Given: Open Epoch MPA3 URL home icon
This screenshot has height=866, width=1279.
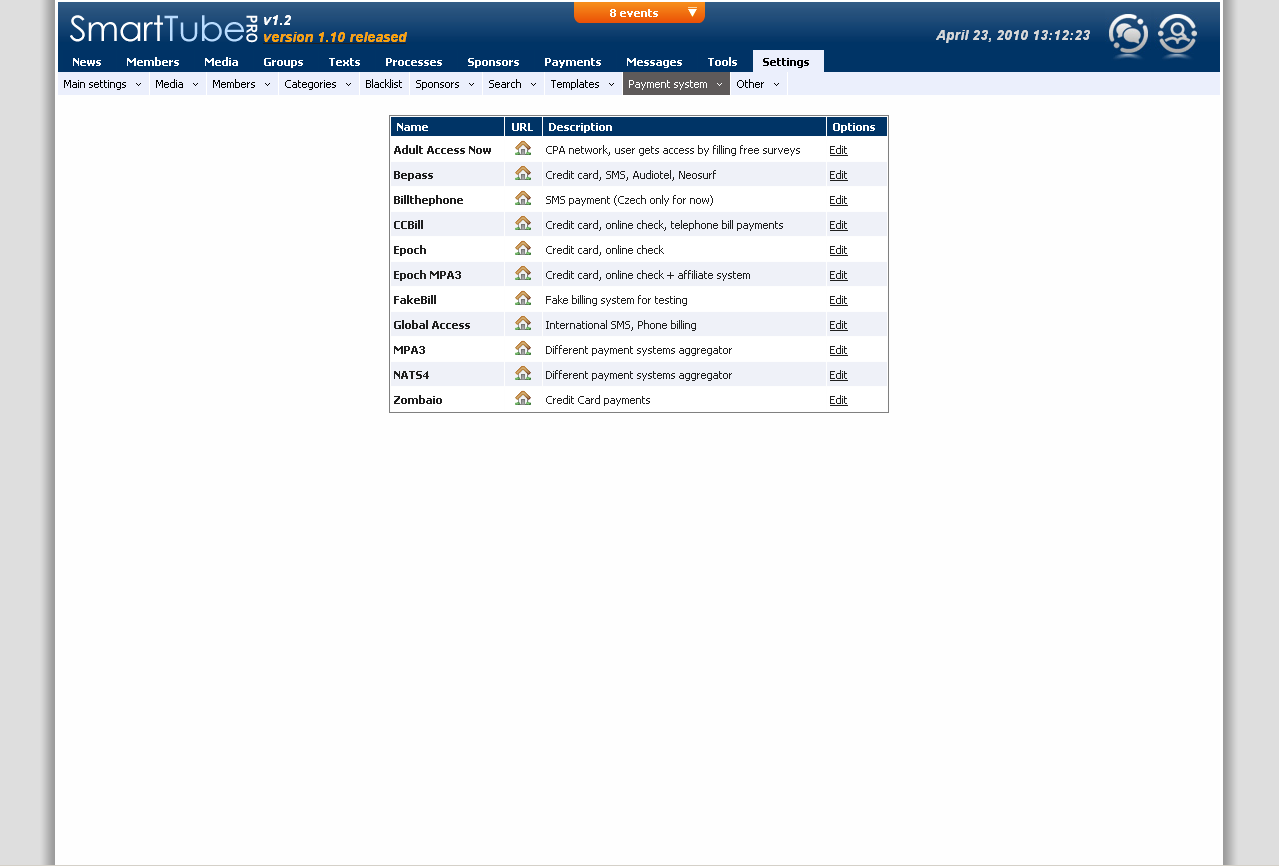Looking at the screenshot, I should pos(523,273).
